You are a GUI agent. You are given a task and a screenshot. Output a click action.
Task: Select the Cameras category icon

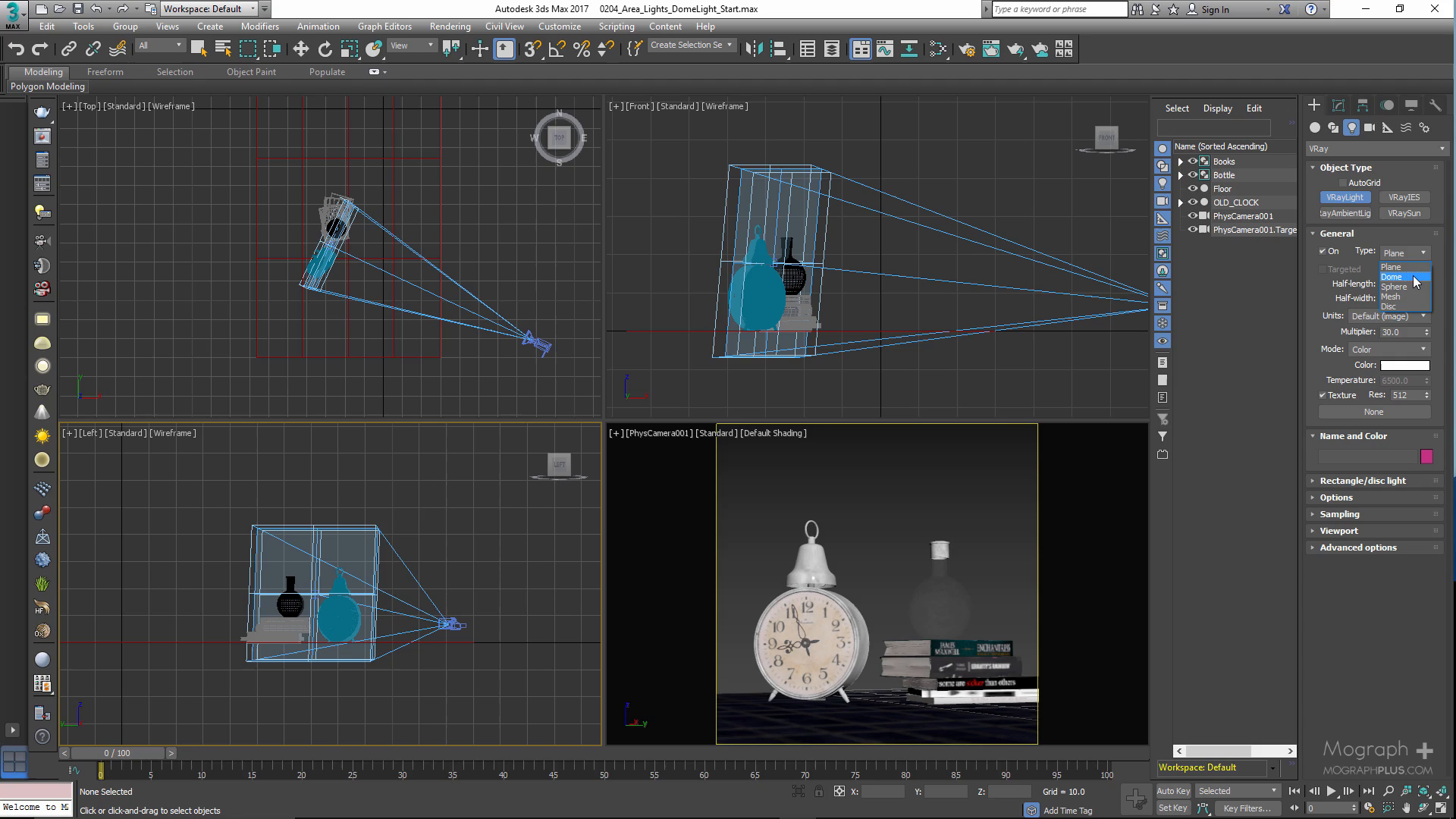(x=1370, y=127)
